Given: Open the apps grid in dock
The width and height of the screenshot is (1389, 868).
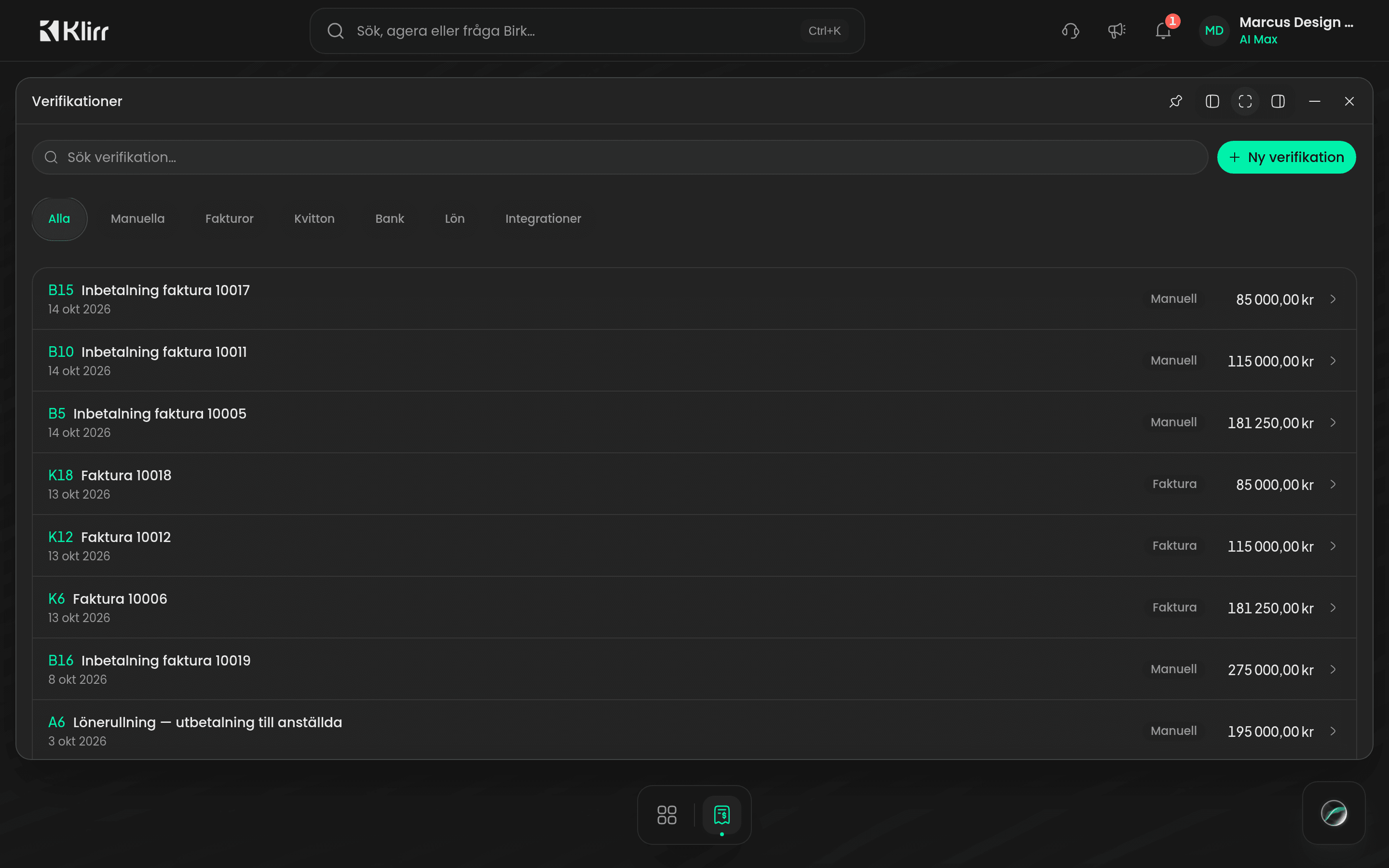Looking at the screenshot, I should [x=667, y=814].
